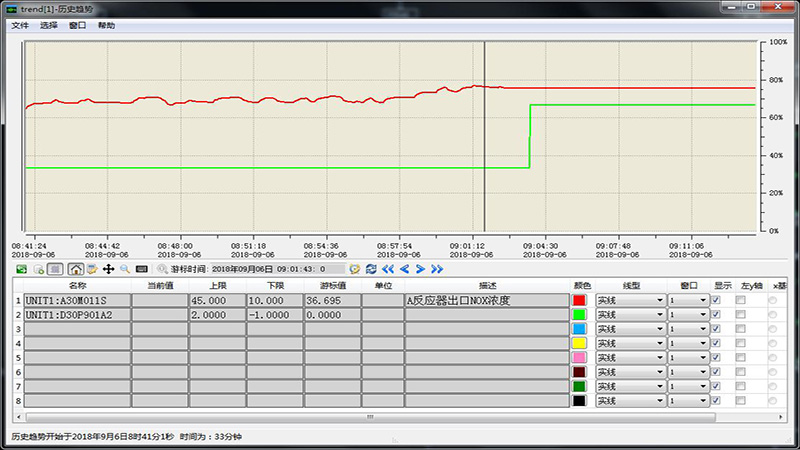Jump back with double left arrows

[388, 269]
